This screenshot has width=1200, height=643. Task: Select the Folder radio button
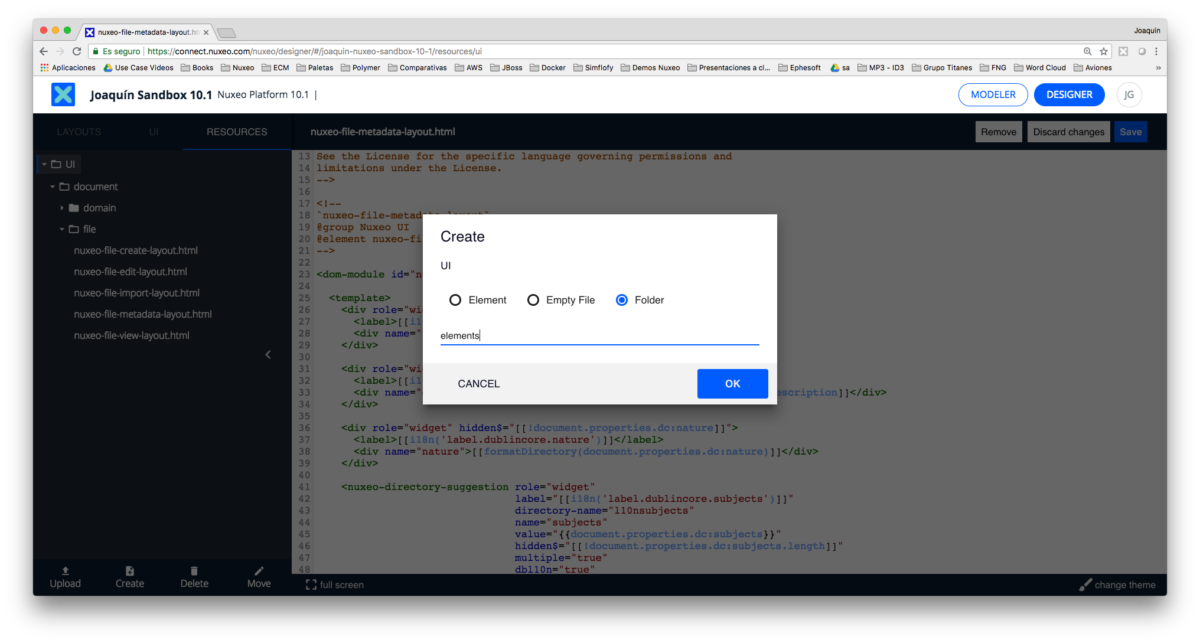[x=622, y=299]
